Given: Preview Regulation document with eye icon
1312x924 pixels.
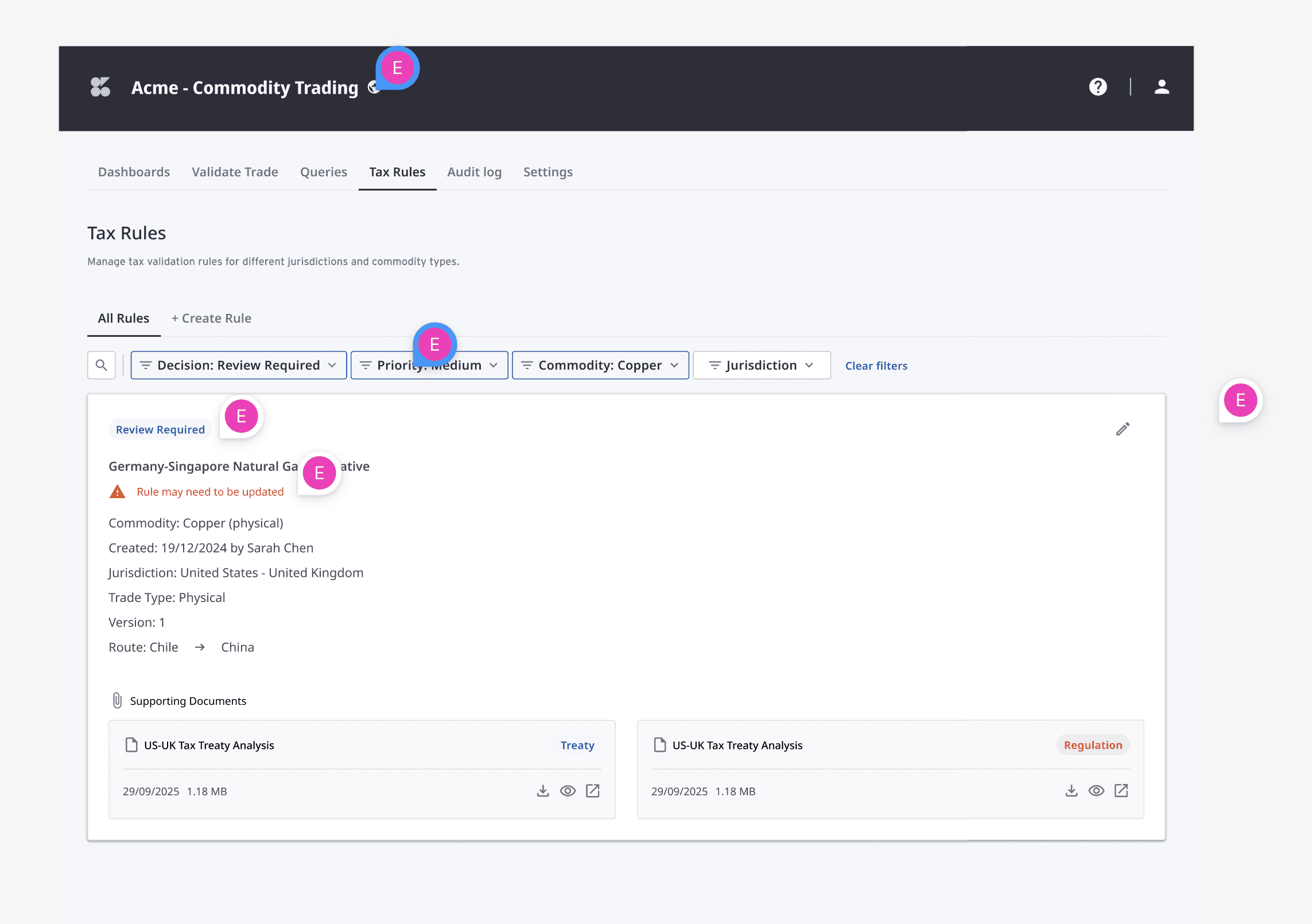Looking at the screenshot, I should (x=1096, y=791).
